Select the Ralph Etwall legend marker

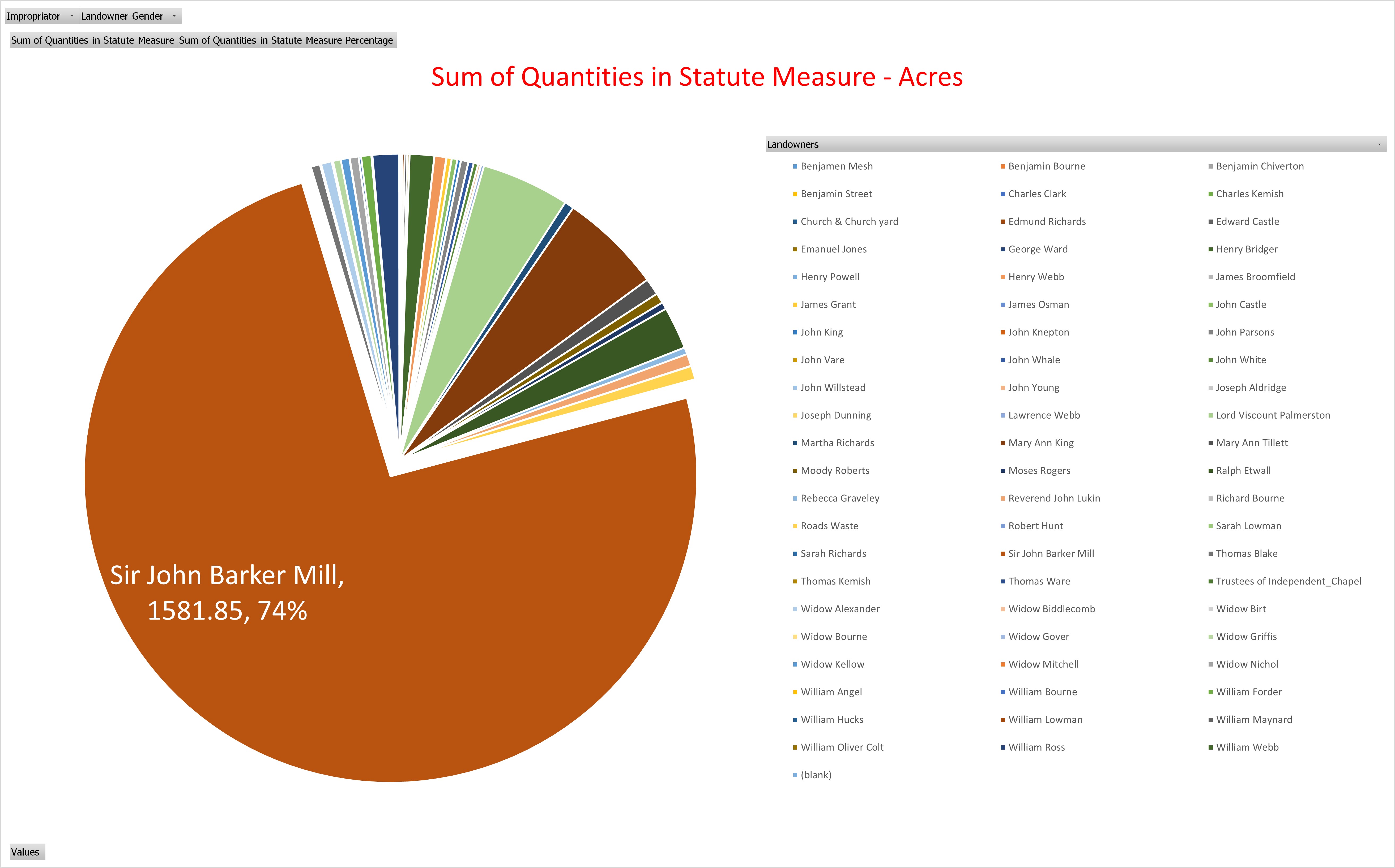coord(1210,470)
